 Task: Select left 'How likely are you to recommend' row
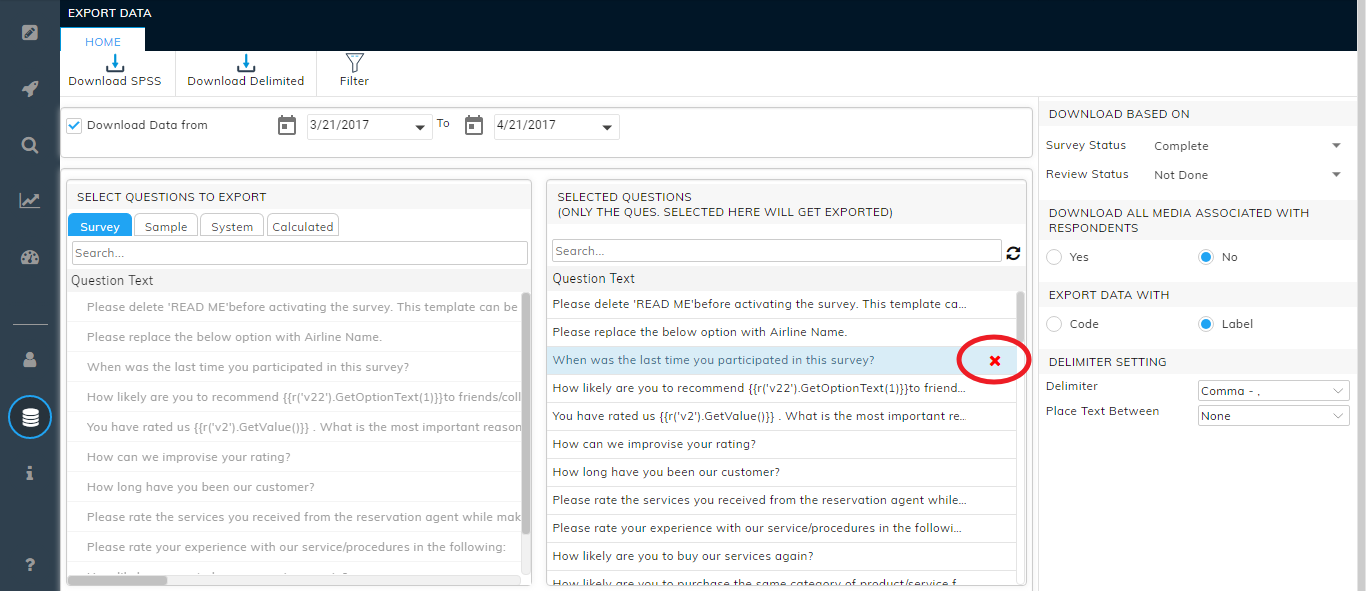(294, 397)
